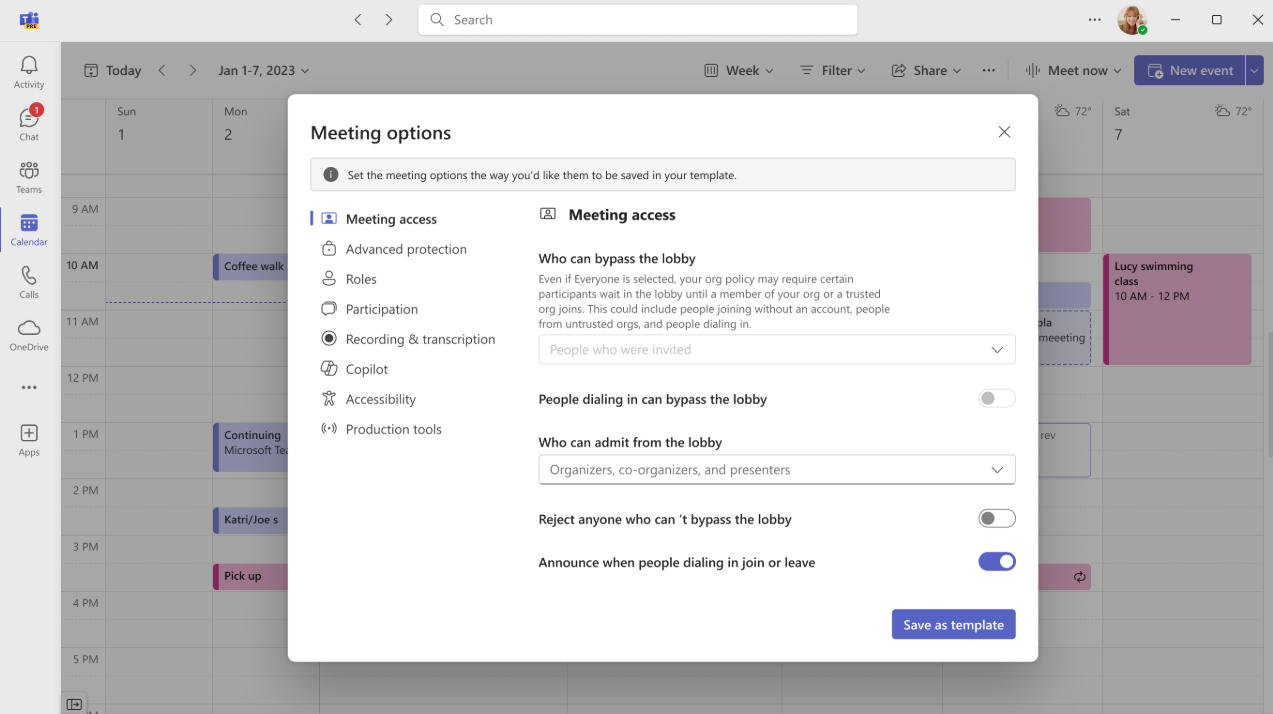Select the Meeting access section
The height and width of the screenshot is (714, 1273).
391,219
